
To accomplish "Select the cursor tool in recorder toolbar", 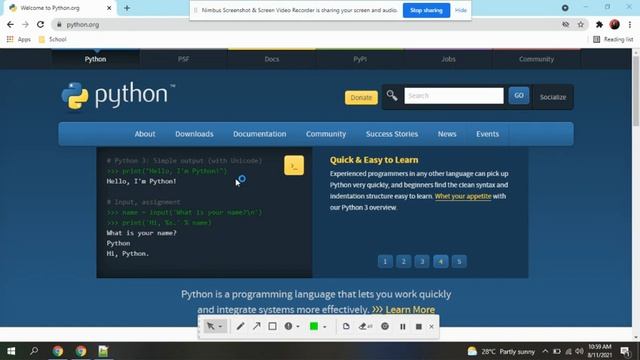I will pos(211,326).
